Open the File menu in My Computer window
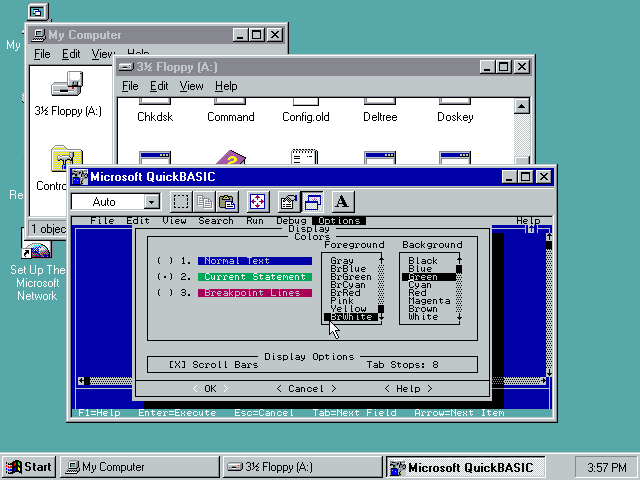The height and width of the screenshot is (480, 640). click(x=42, y=54)
